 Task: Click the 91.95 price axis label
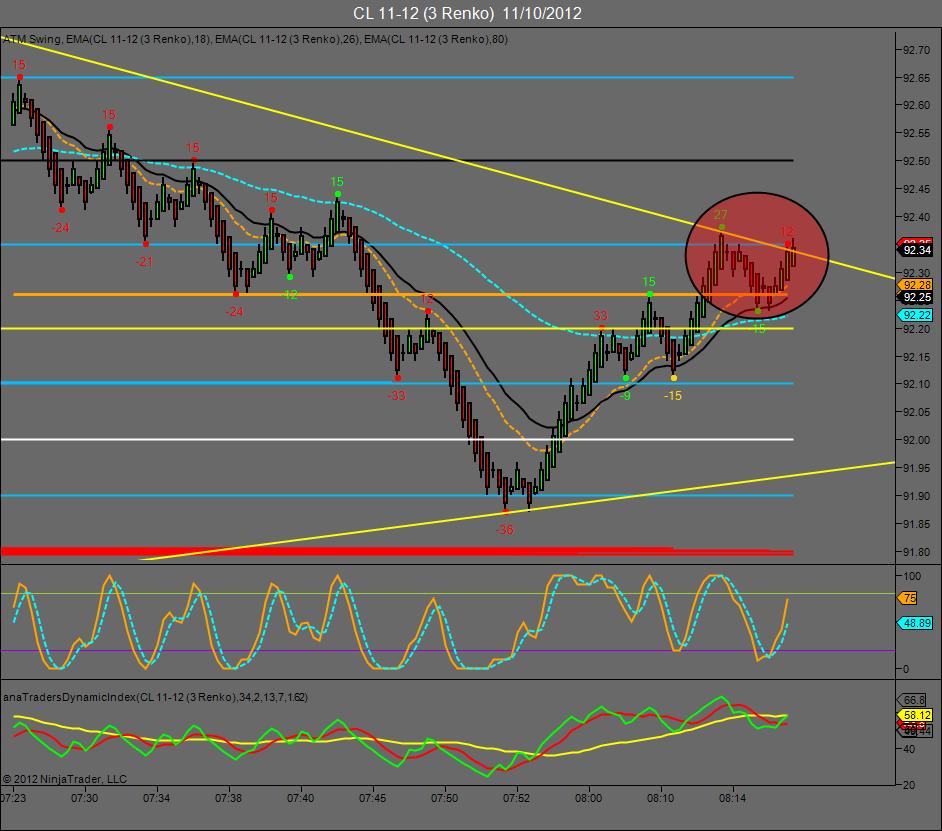(x=917, y=468)
